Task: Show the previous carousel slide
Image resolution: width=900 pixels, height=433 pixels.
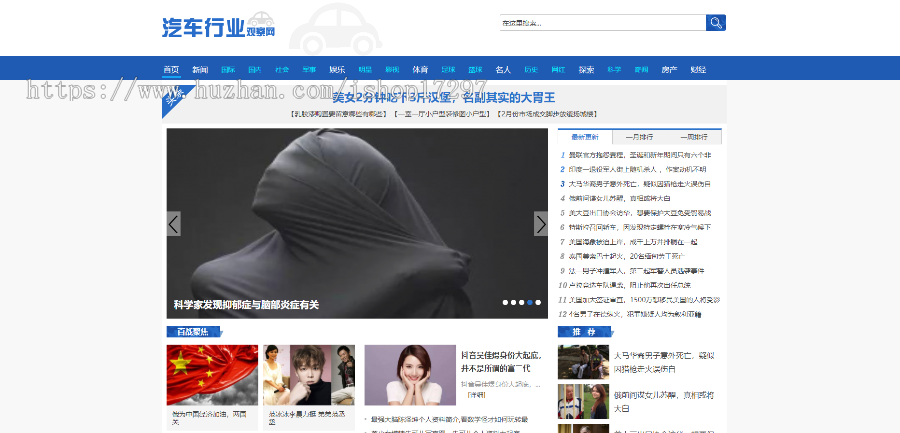Action: 174,223
